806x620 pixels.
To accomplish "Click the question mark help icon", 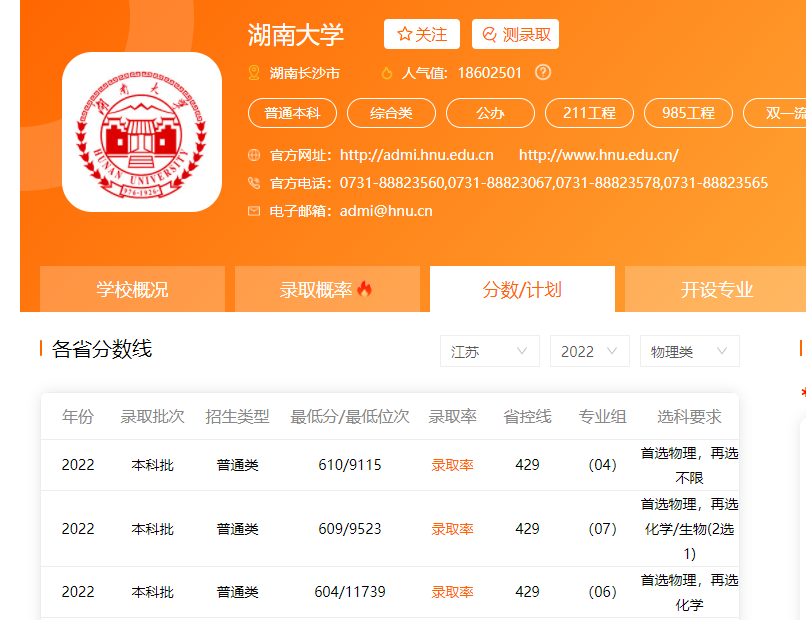I will point(543,72).
